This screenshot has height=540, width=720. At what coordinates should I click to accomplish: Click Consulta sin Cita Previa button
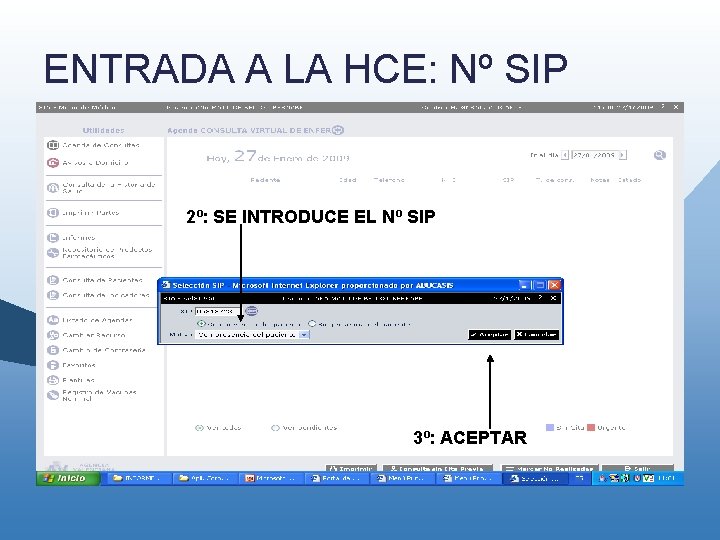[x=438, y=468]
